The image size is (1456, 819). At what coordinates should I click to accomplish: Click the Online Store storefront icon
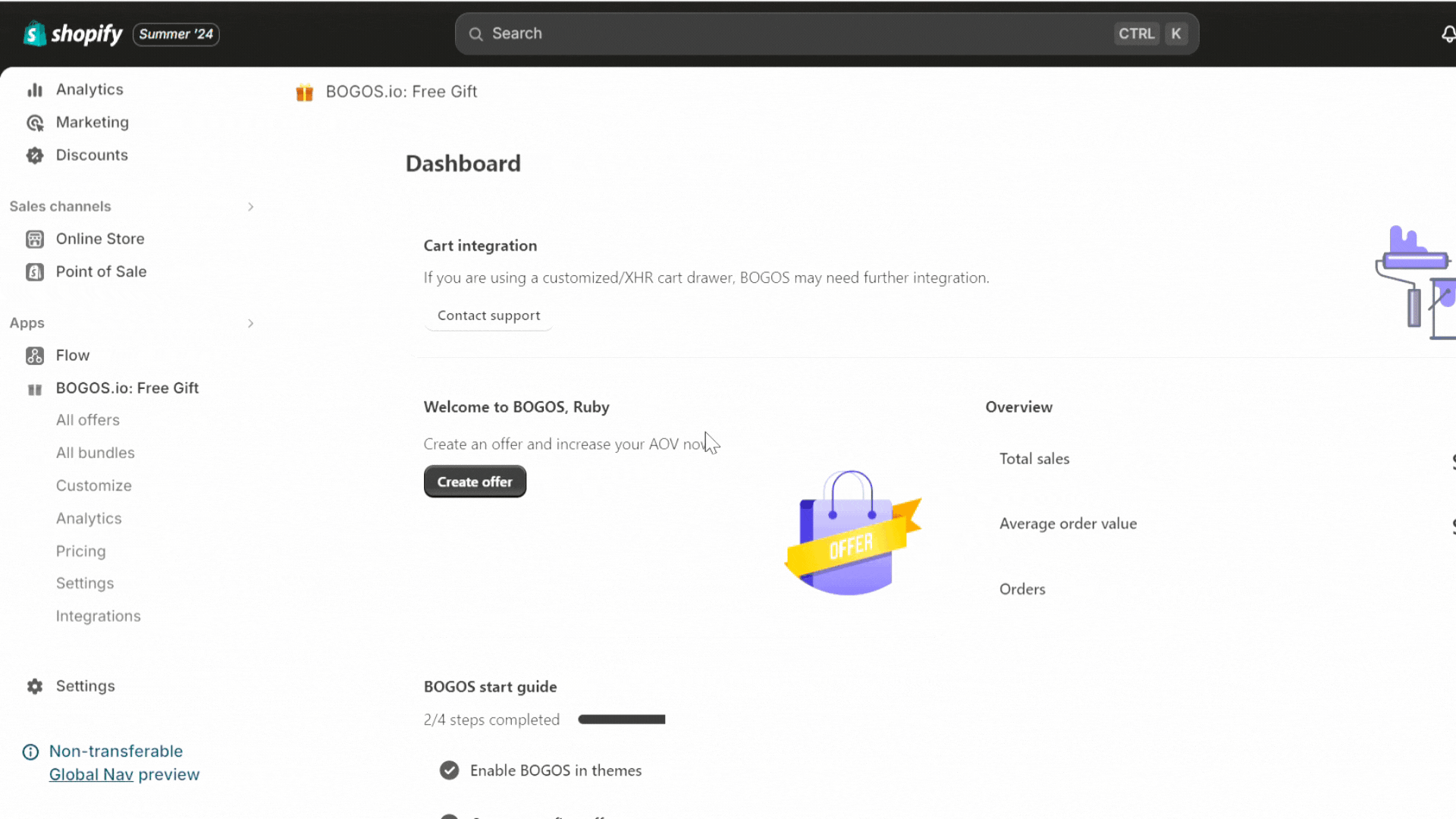35,240
